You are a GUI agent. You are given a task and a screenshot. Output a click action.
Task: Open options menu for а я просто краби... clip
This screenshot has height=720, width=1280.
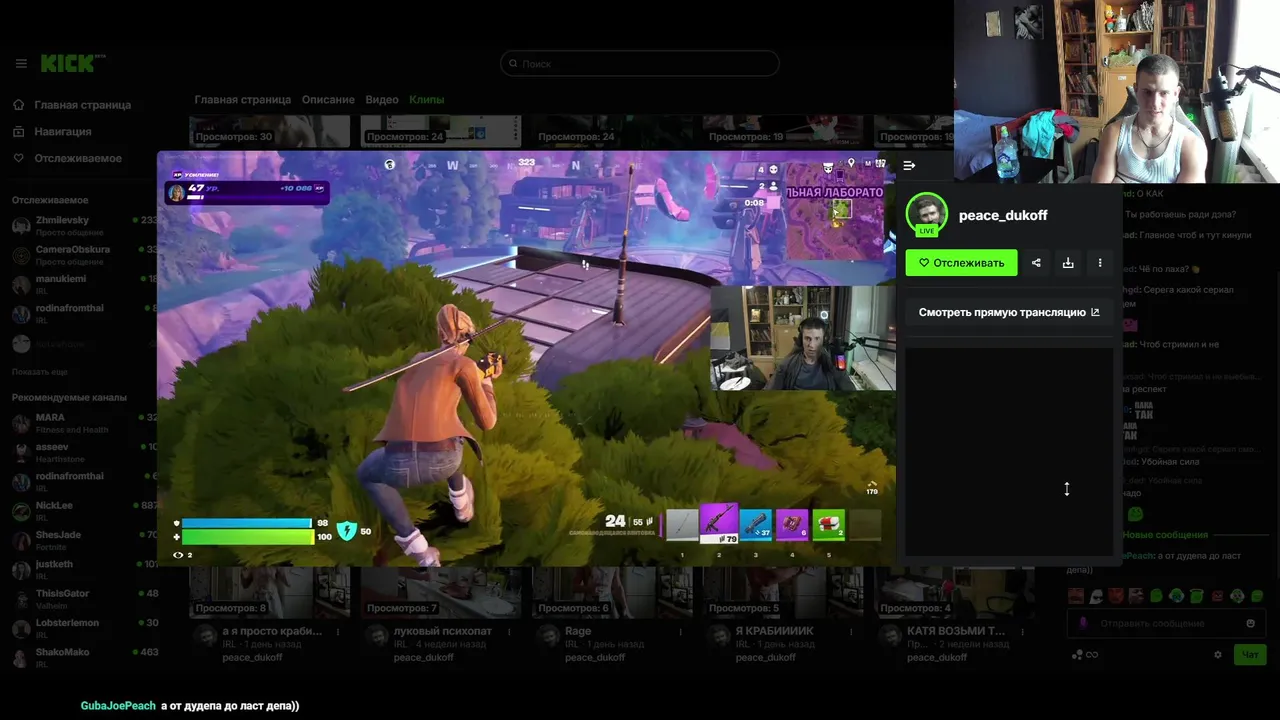pyautogui.click(x=339, y=632)
